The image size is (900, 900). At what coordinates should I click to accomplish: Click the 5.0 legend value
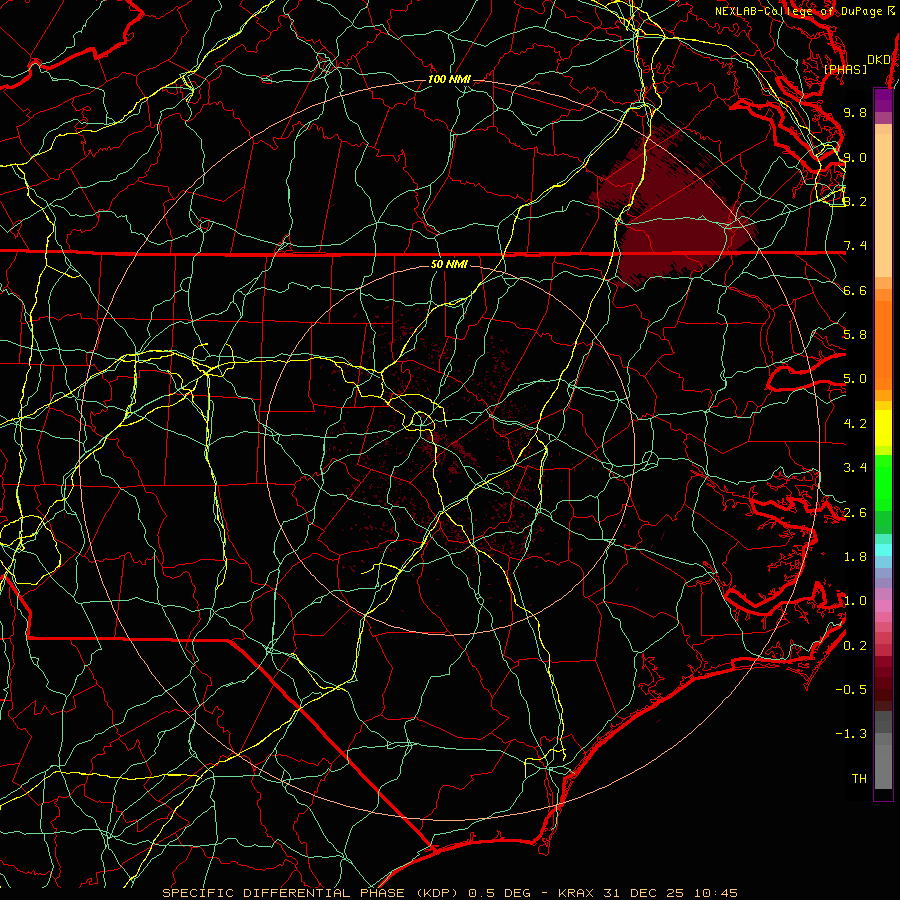(855, 379)
